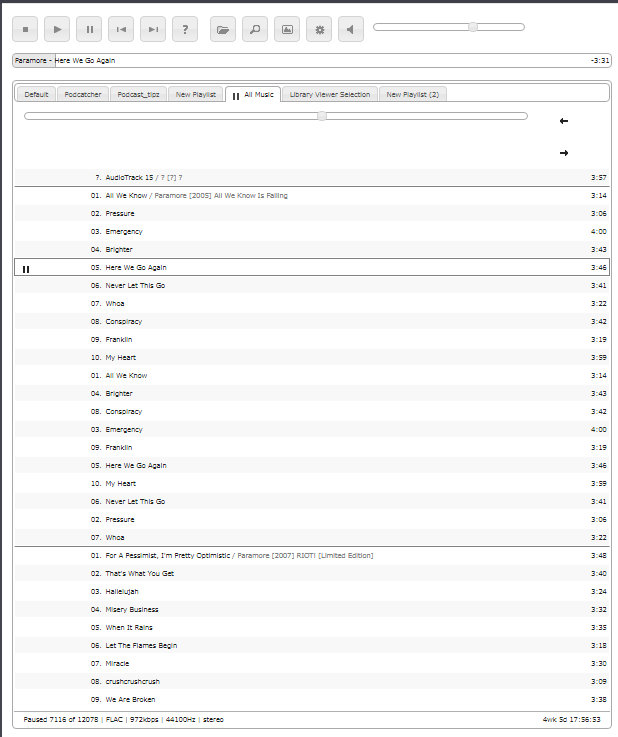Viewport: 618px width, 737px height.
Task: Open the image/album art button
Action: tap(287, 29)
